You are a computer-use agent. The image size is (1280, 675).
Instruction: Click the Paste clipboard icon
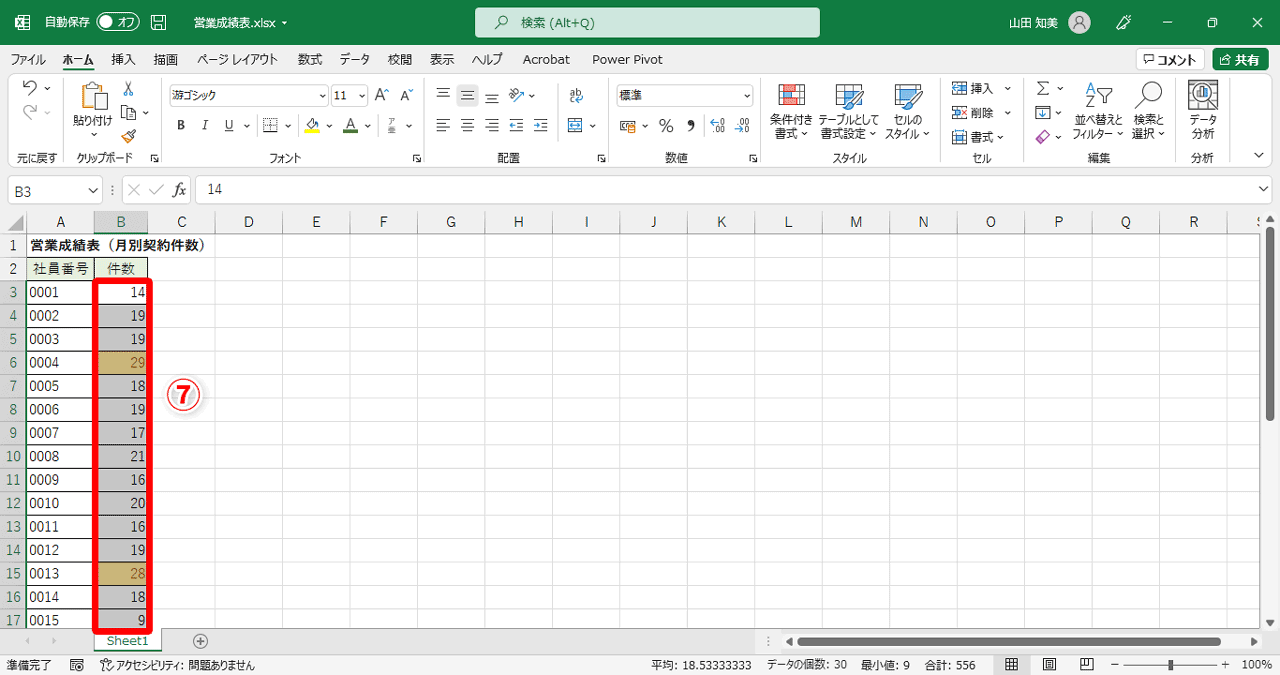click(94, 96)
